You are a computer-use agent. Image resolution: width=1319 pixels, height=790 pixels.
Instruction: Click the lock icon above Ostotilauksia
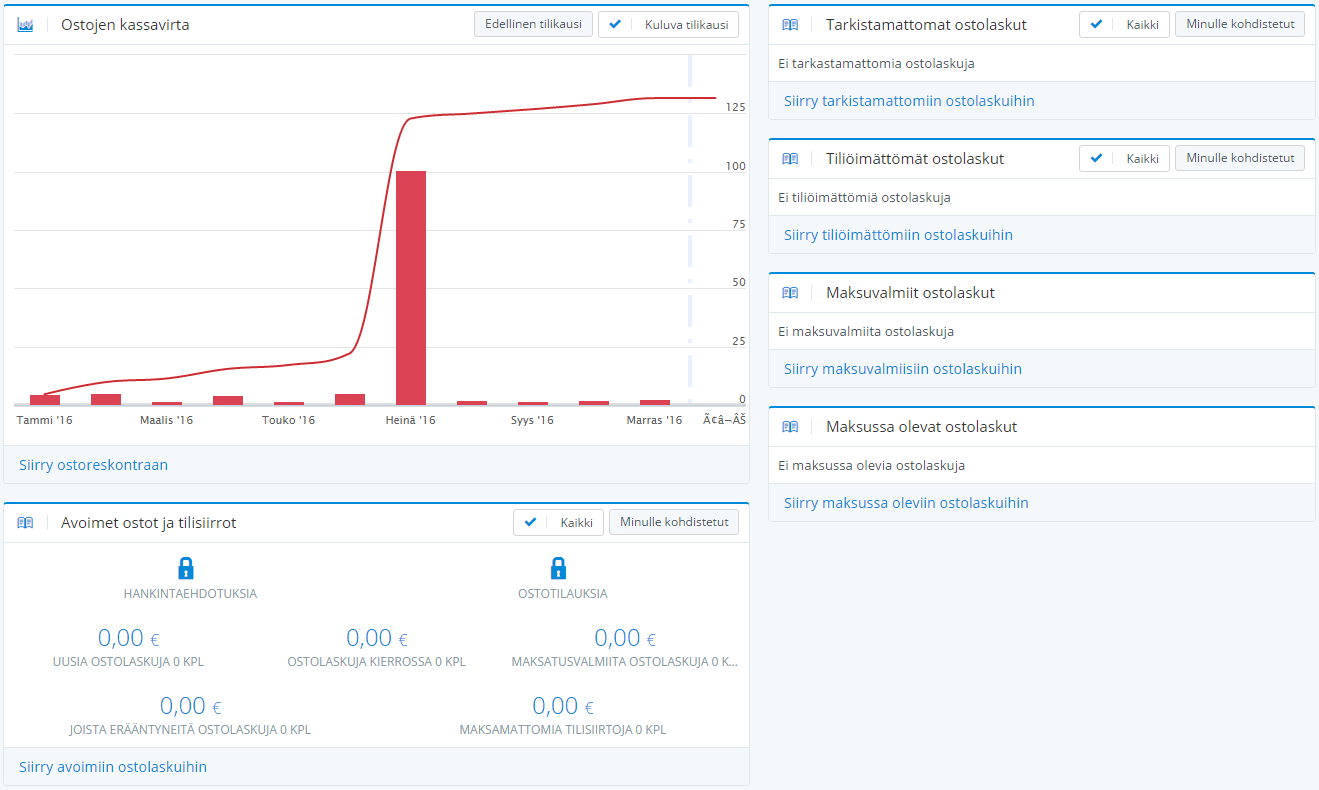559,569
